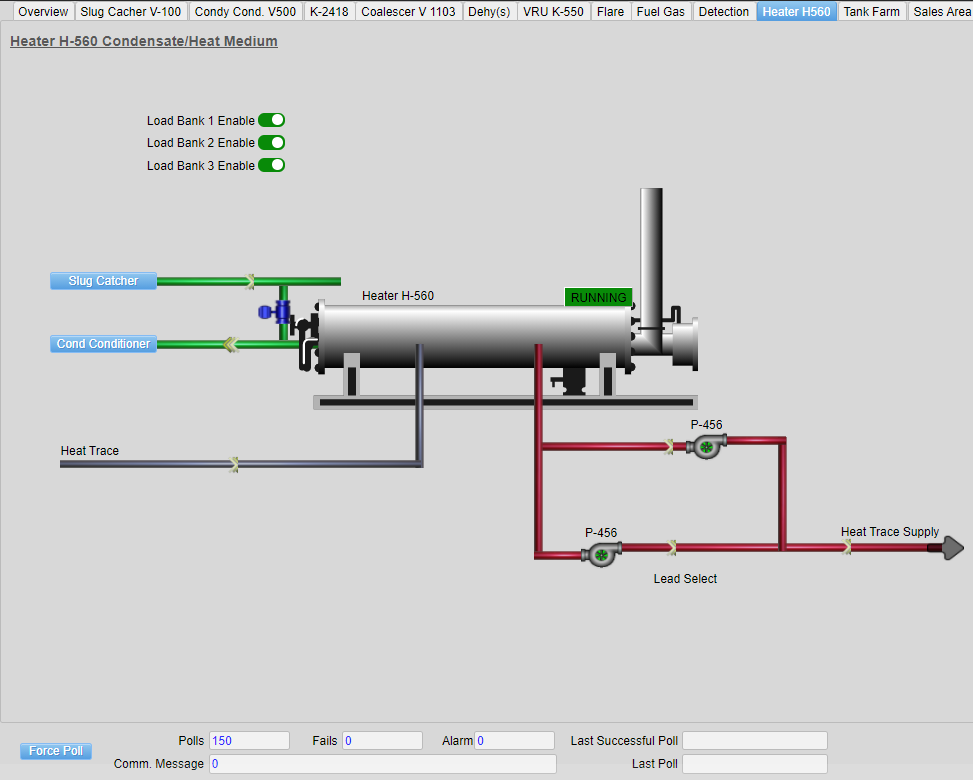
Task: Open the Detection tab
Action: click(724, 11)
